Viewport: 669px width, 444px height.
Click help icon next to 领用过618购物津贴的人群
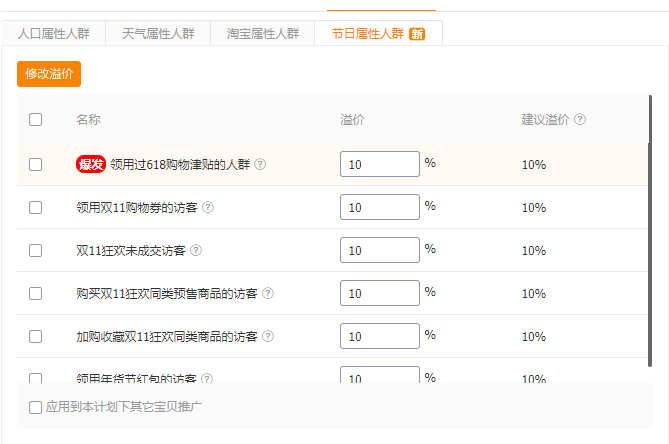(260, 165)
